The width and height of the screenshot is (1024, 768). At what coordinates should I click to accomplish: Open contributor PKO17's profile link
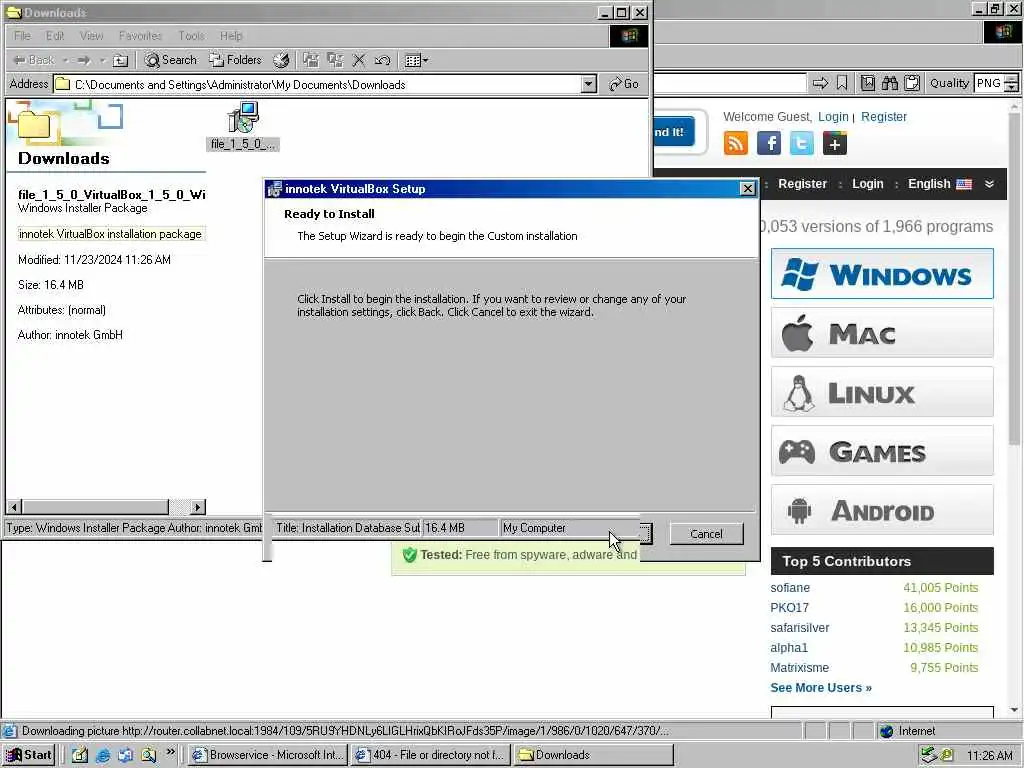790,607
